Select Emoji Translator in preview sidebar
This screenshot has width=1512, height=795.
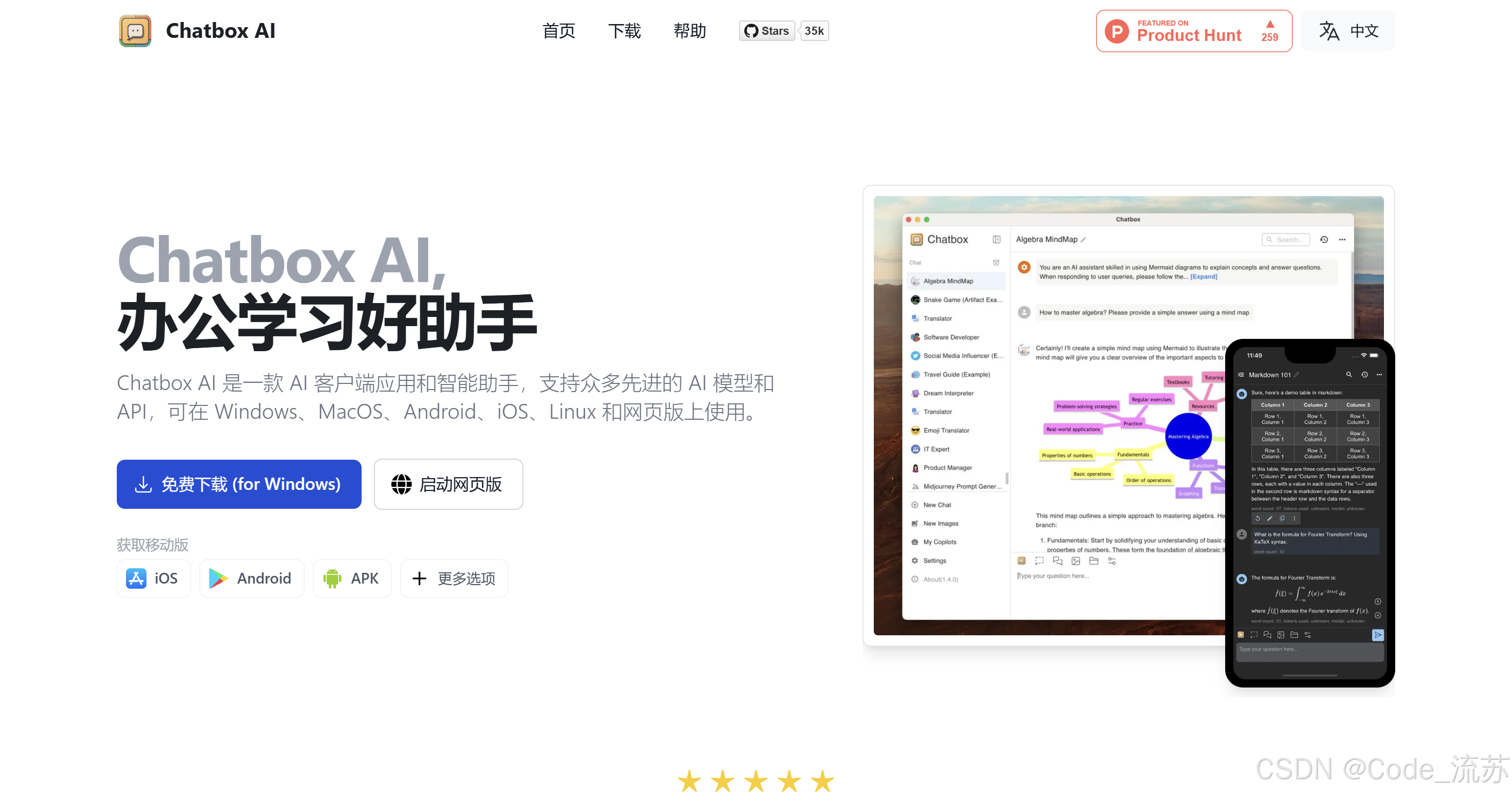point(956,430)
